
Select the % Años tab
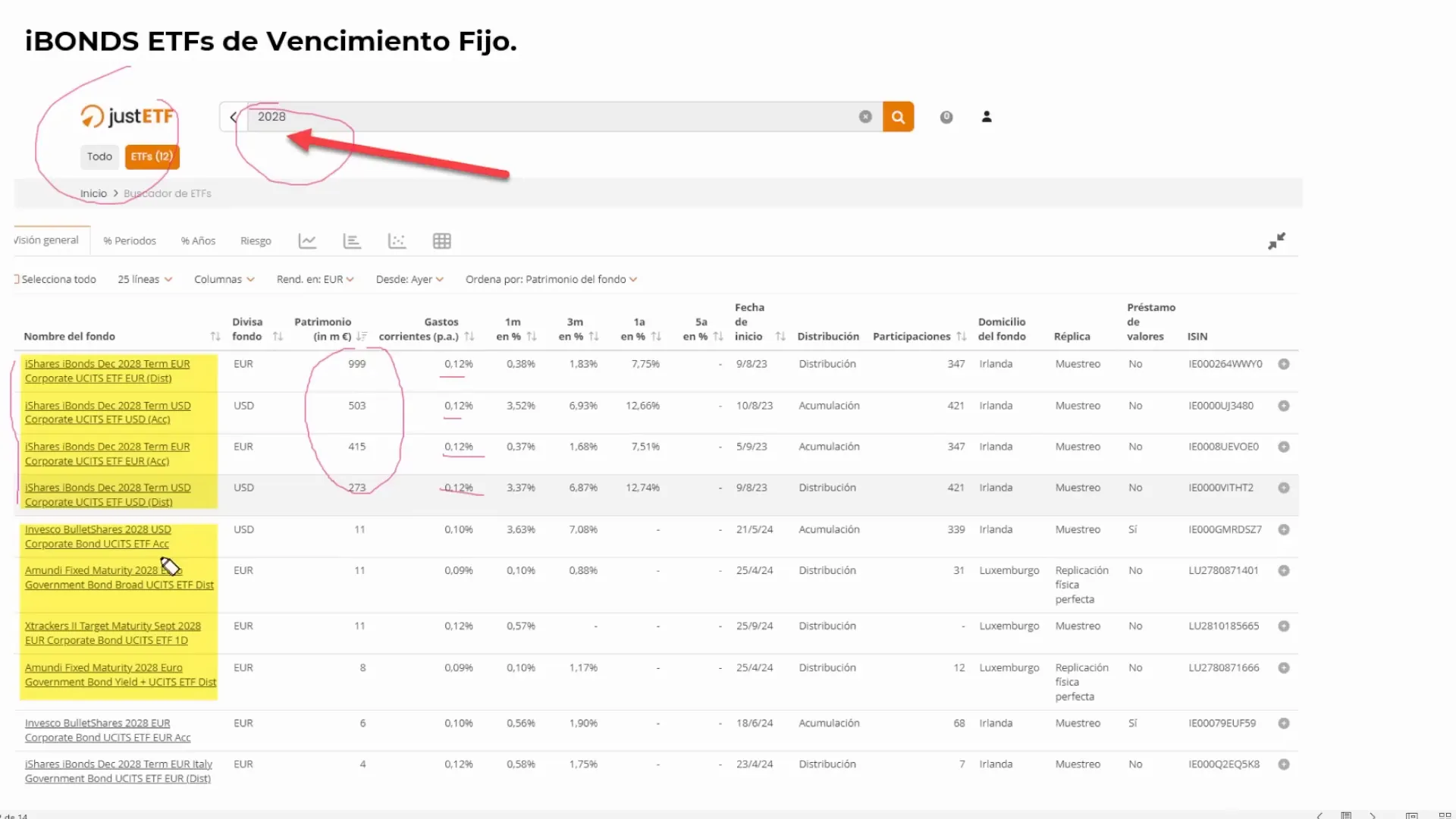pos(198,241)
